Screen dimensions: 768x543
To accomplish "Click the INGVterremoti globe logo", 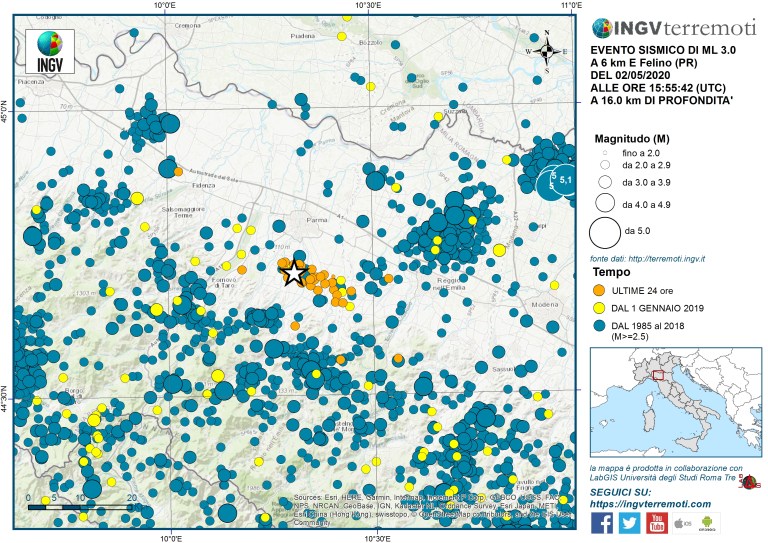I will pyautogui.click(x=605, y=29).
